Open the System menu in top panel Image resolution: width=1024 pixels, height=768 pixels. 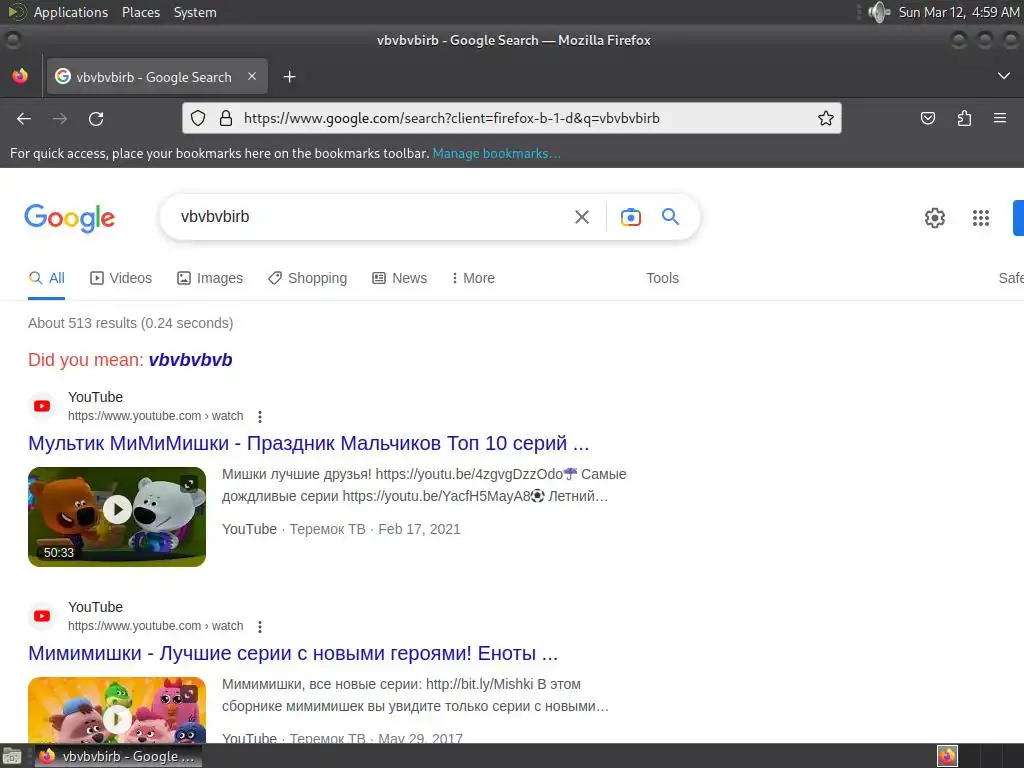tap(195, 12)
